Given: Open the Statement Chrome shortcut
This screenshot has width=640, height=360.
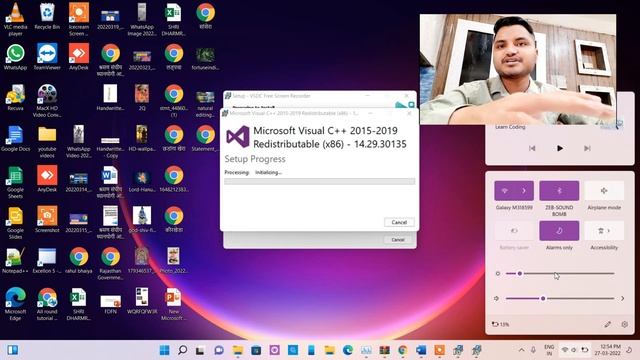Looking at the screenshot, I should [x=205, y=139].
